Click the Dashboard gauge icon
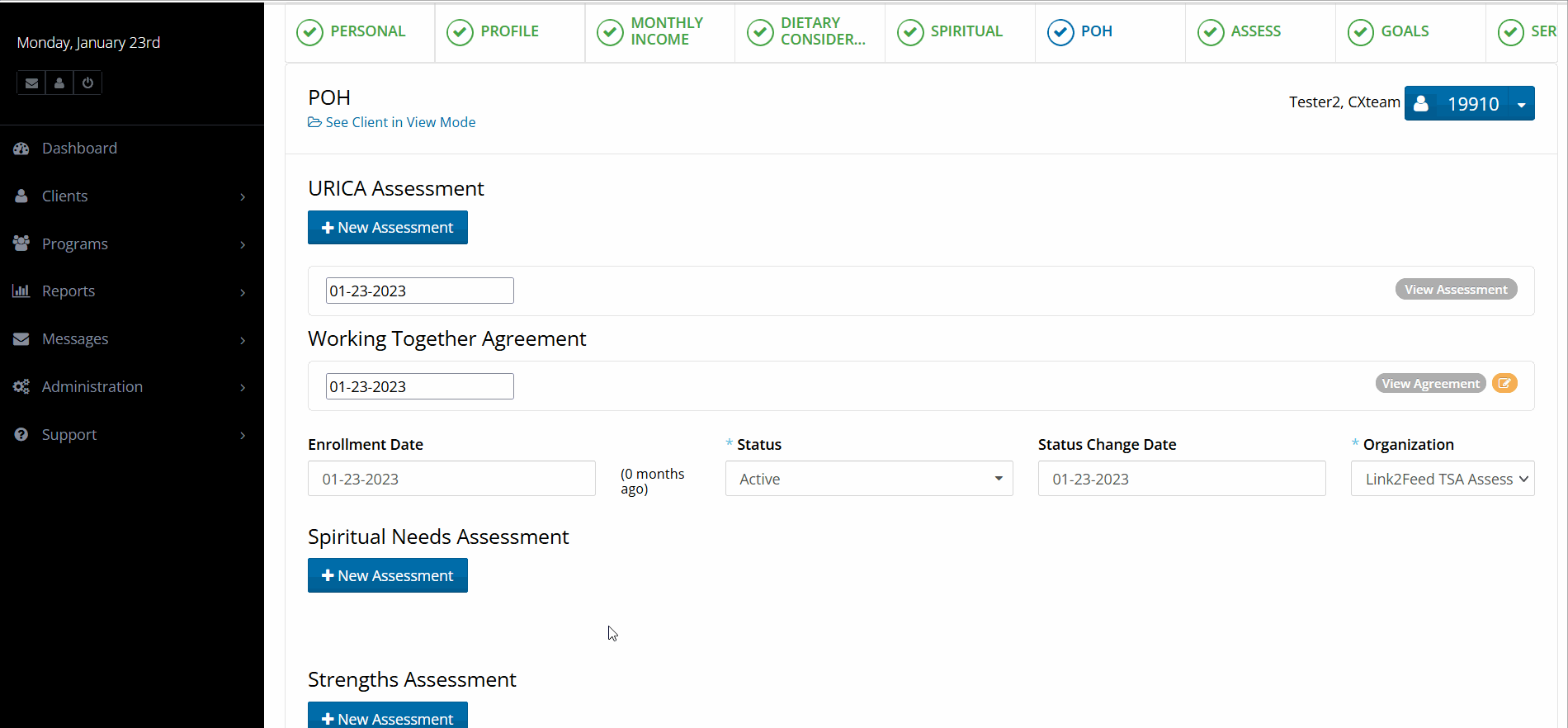This screenshot has width=1568, height=728. 21,149
